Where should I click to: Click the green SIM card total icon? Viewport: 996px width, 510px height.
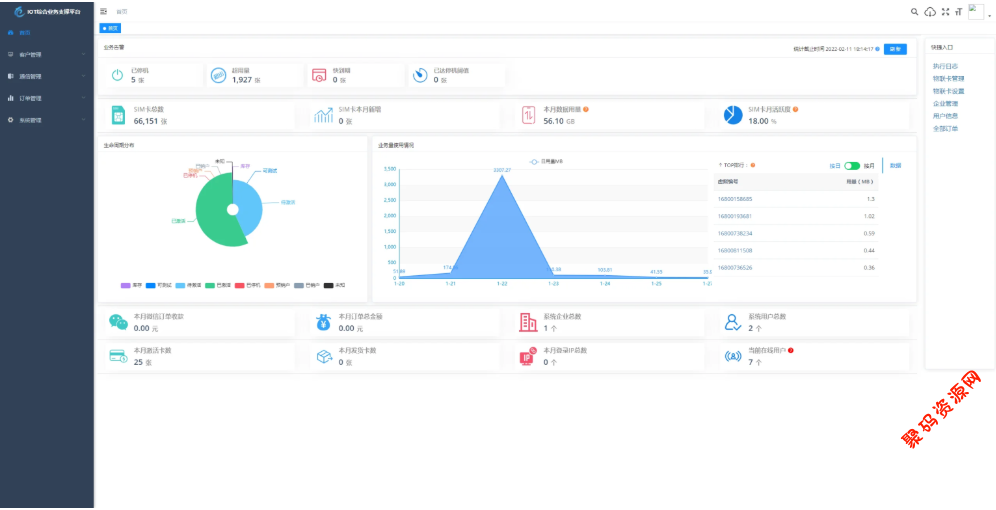point(118,116)
